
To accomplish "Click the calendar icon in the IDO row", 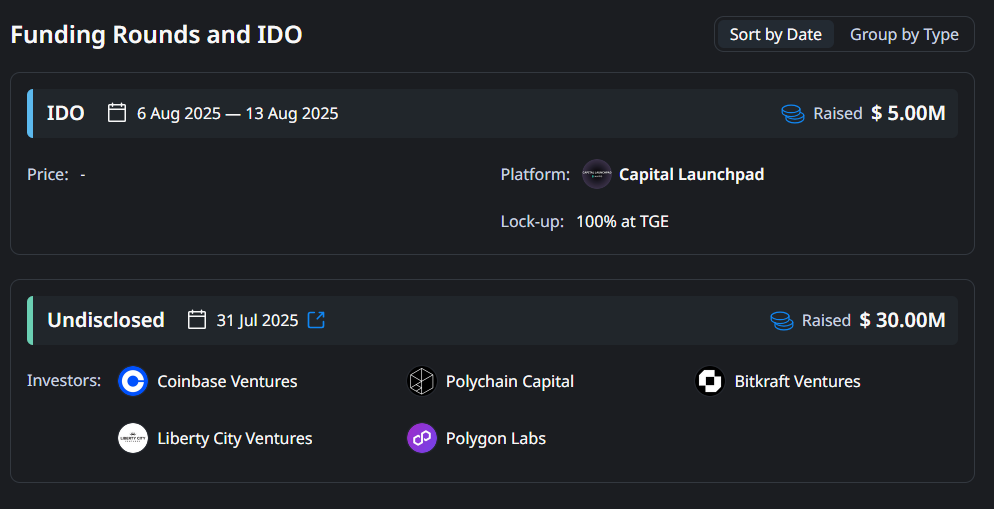I will coord(117,113).
